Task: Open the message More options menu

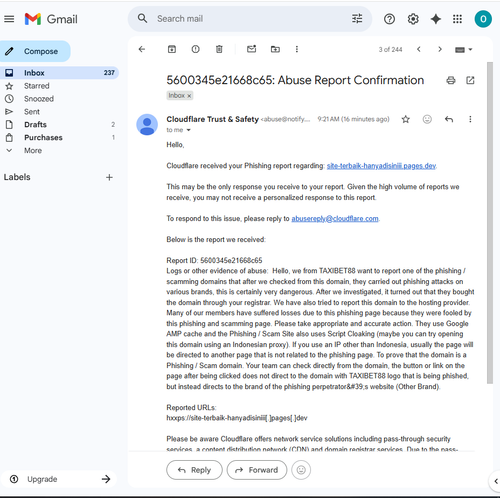Action: coord(470,119)
